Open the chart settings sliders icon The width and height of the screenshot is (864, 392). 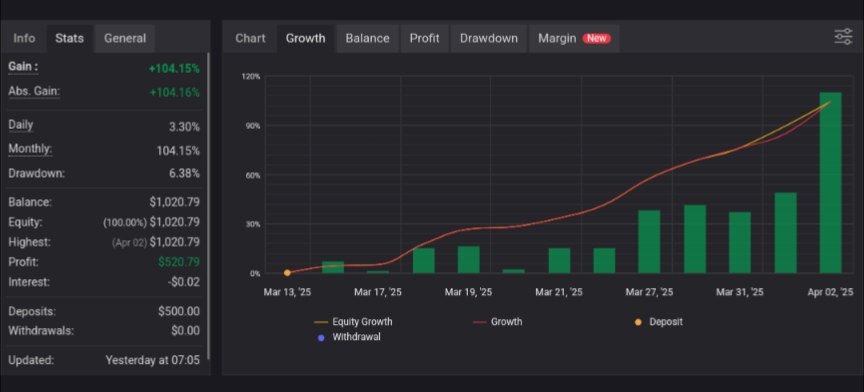[843, 37]
